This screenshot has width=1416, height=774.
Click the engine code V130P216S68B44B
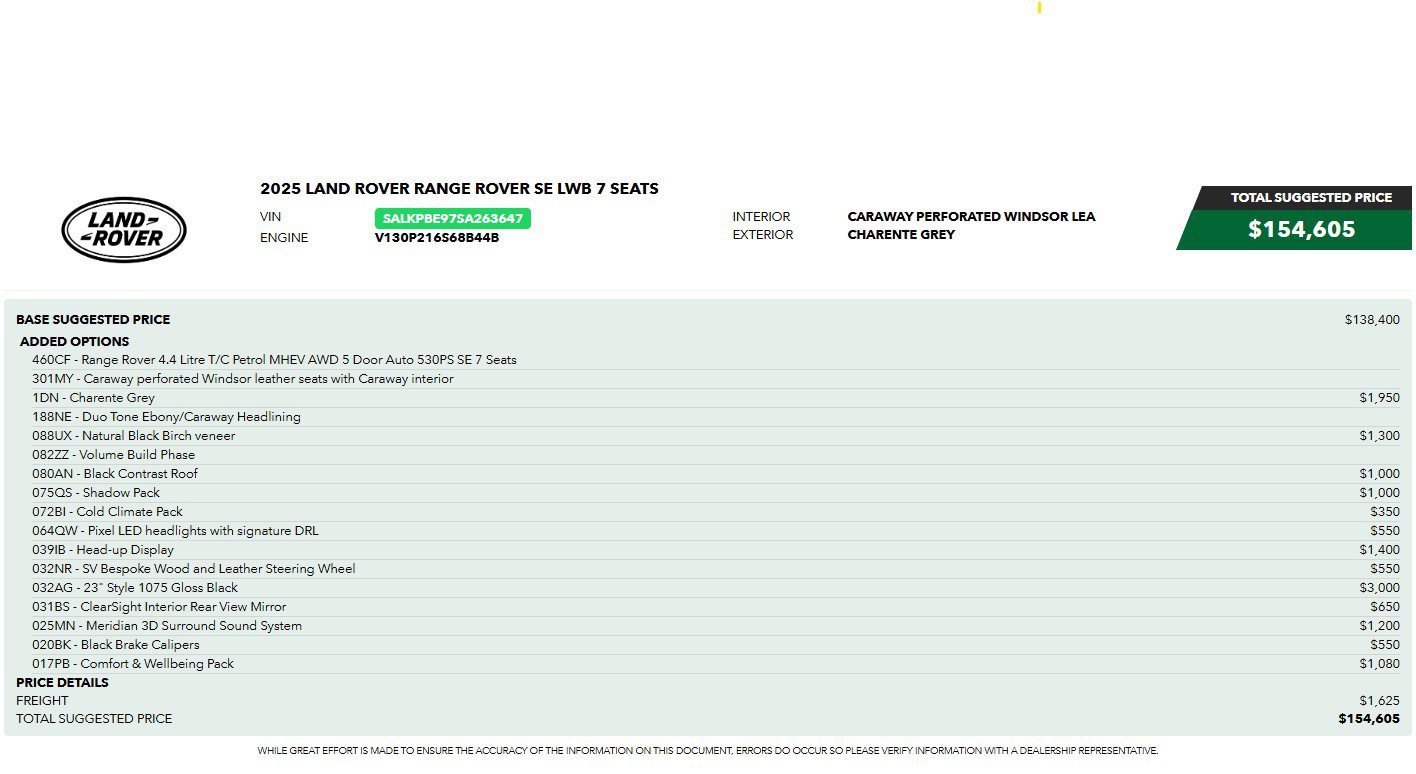pyautogui.click(x=437, y=238)
